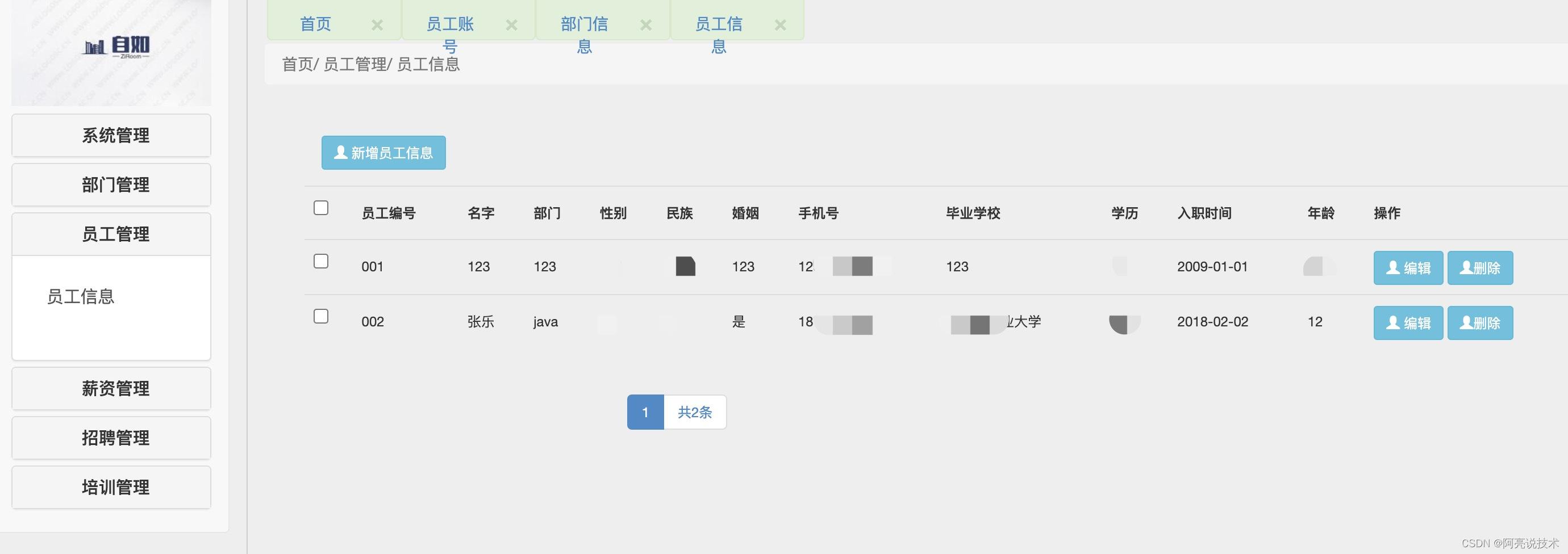Click 新增员工信息 add employee button
The image size is (1568, 554).
pos(383,153)
